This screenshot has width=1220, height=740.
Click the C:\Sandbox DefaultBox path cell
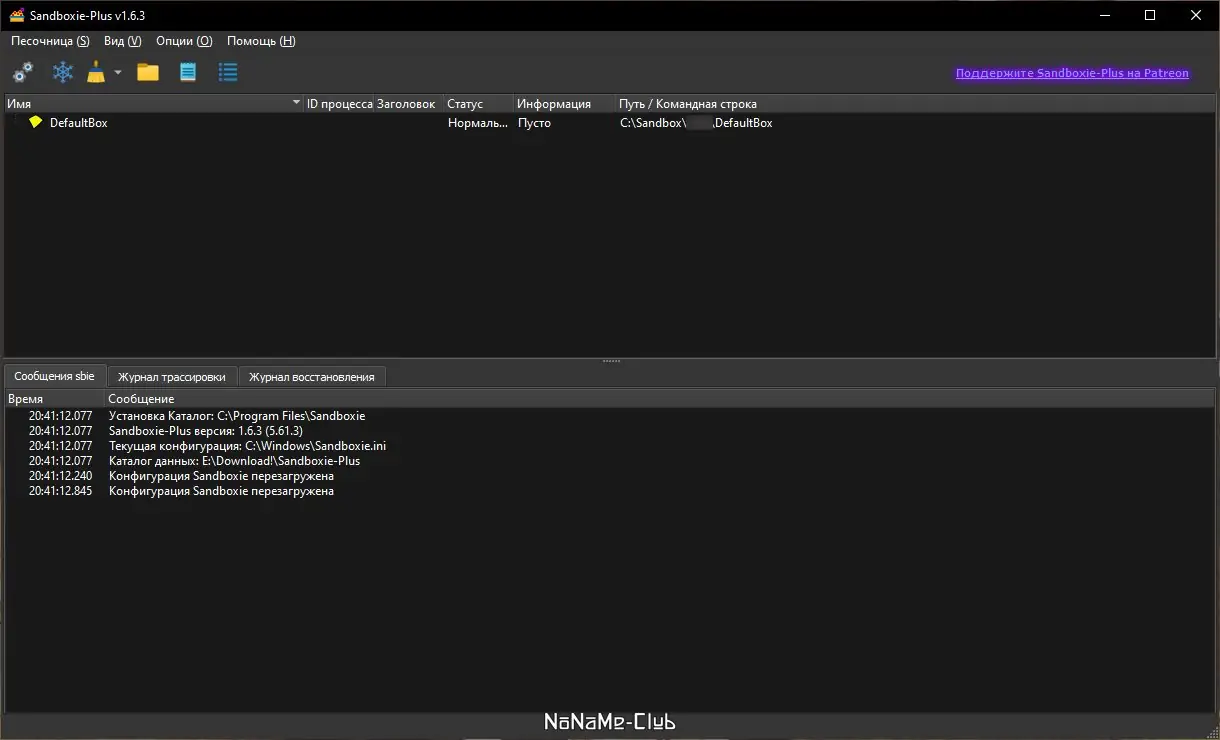[x=696, y=123]
